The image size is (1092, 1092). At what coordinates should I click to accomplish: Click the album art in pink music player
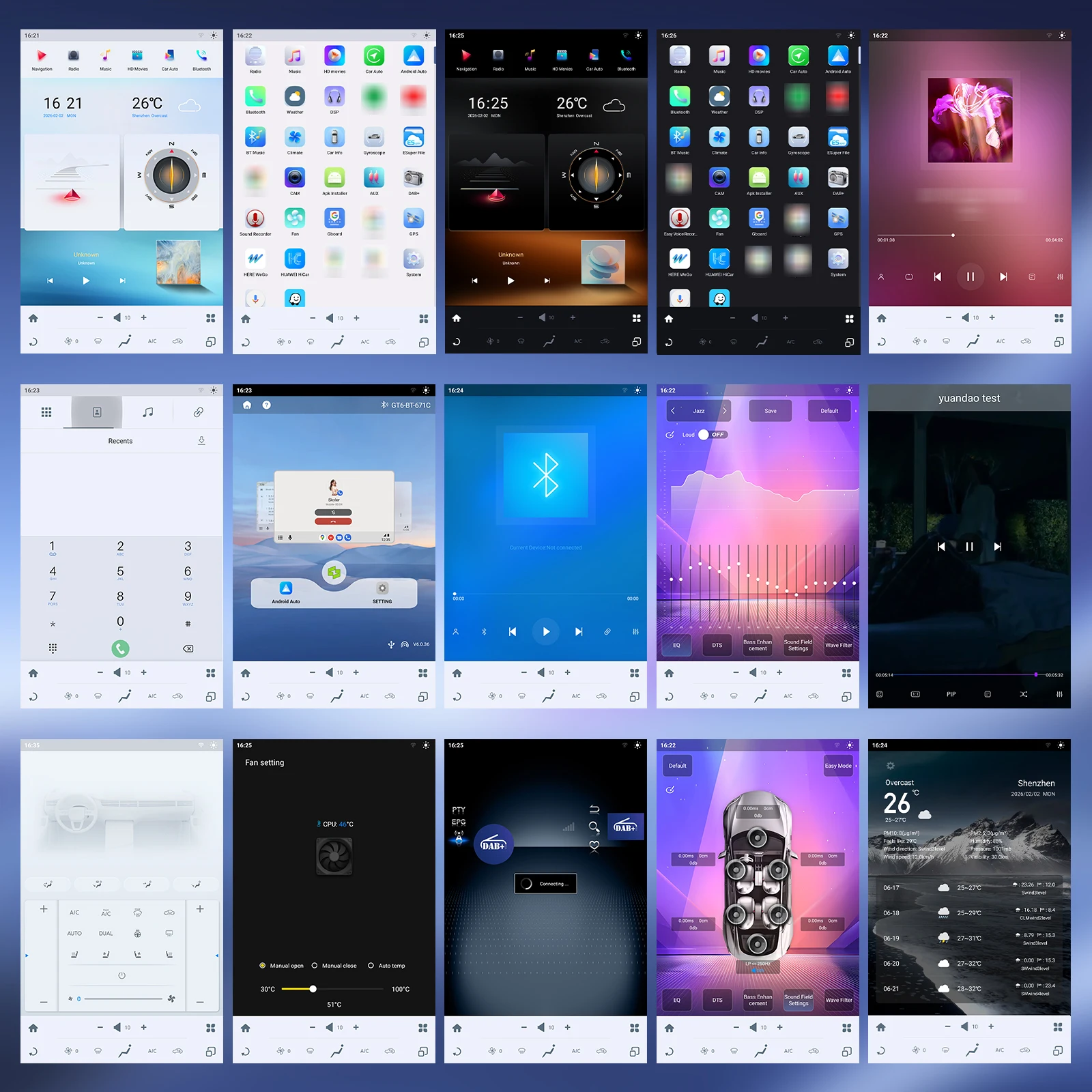click(970, 119)
